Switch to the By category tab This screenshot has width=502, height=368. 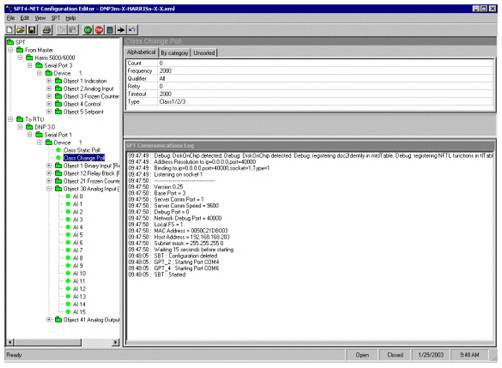click(x=174, y=53)
